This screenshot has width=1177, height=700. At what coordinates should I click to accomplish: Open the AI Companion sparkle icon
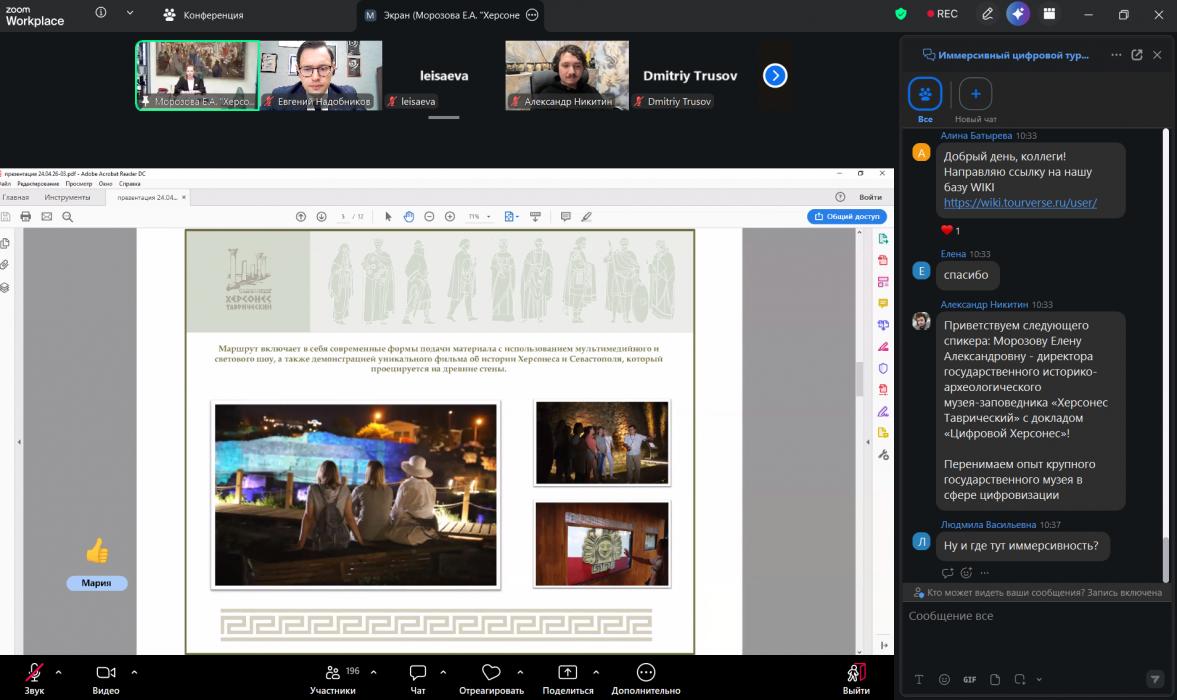[x=1018, y=14]
